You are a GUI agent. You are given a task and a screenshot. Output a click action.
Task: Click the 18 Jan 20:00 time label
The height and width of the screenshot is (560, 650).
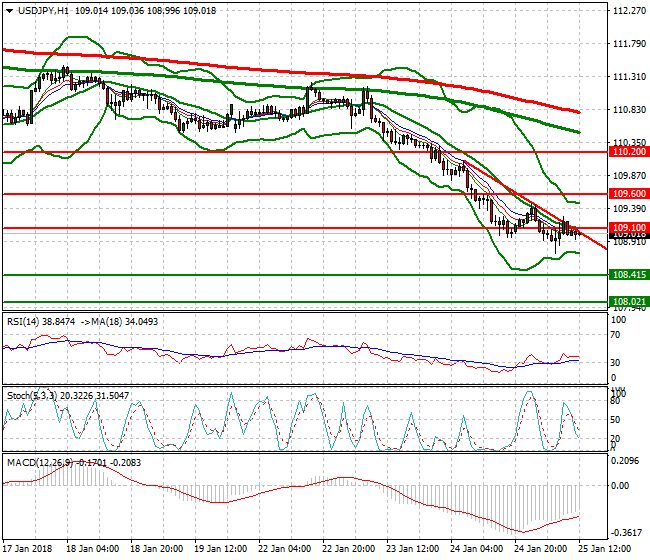156,549
